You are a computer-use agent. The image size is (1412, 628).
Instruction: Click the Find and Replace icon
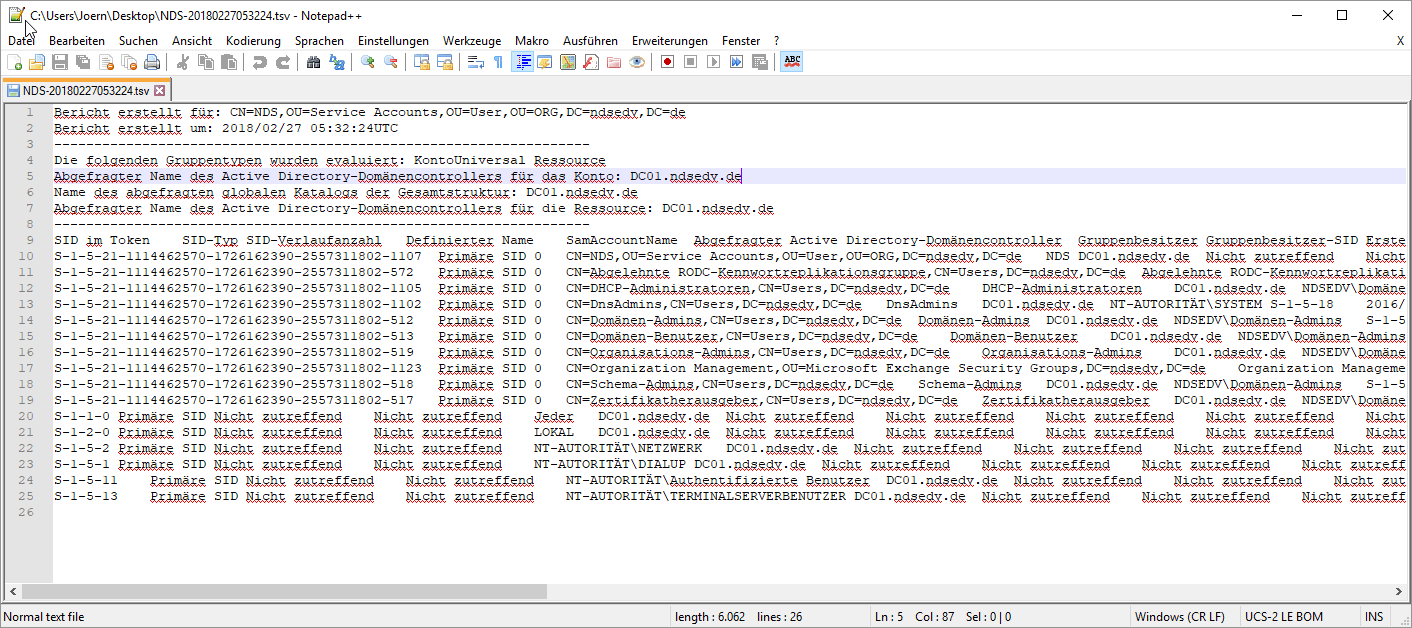[x=337, y=62]
